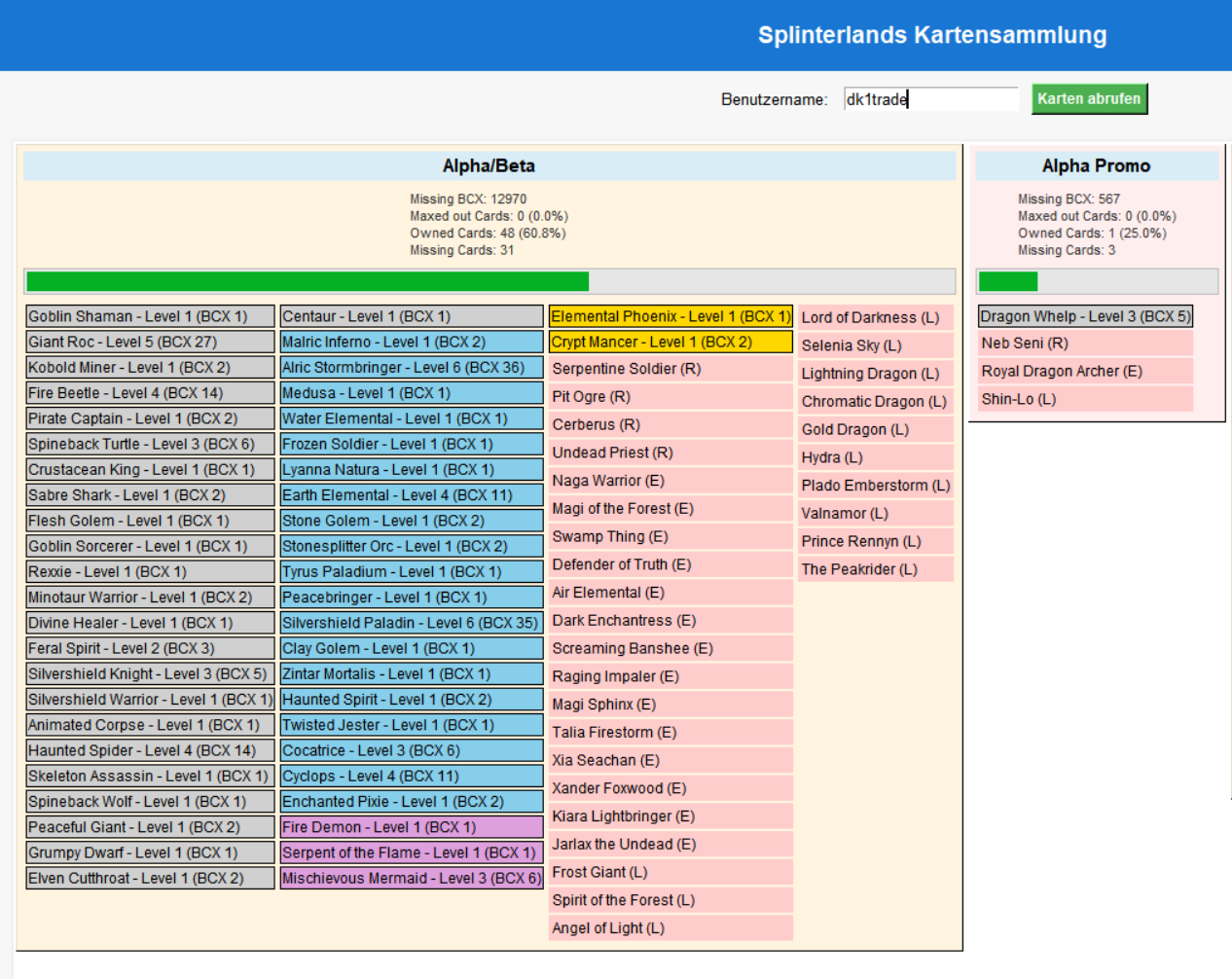This screenshot has height=979, width=1232.
Task: Click the Alpha/Beta progress bar
Action: 489,281
